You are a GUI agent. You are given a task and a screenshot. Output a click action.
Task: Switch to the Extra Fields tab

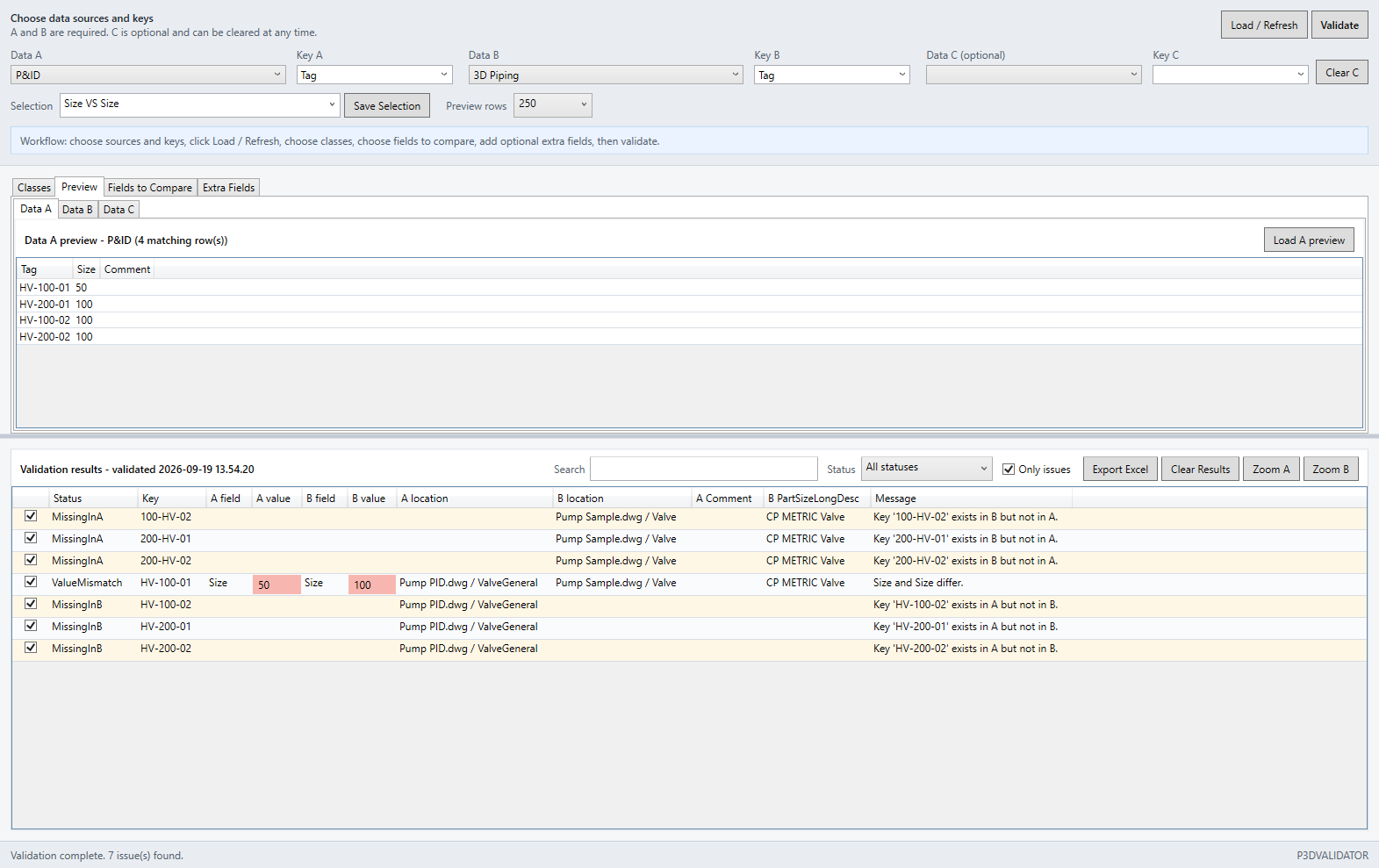pyautogui.click(x=229, y=188)
